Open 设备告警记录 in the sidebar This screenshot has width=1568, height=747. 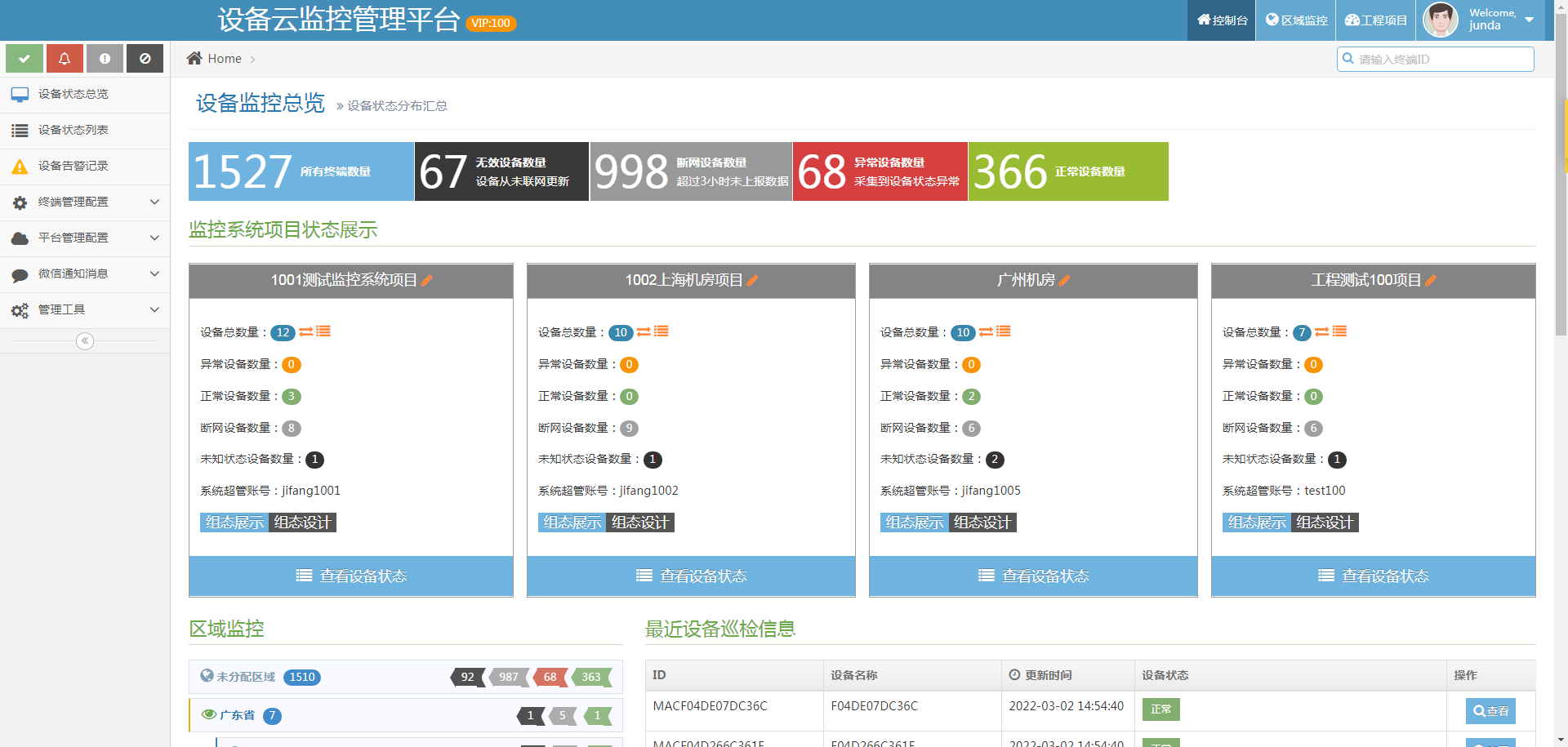(x=73, y=166)
